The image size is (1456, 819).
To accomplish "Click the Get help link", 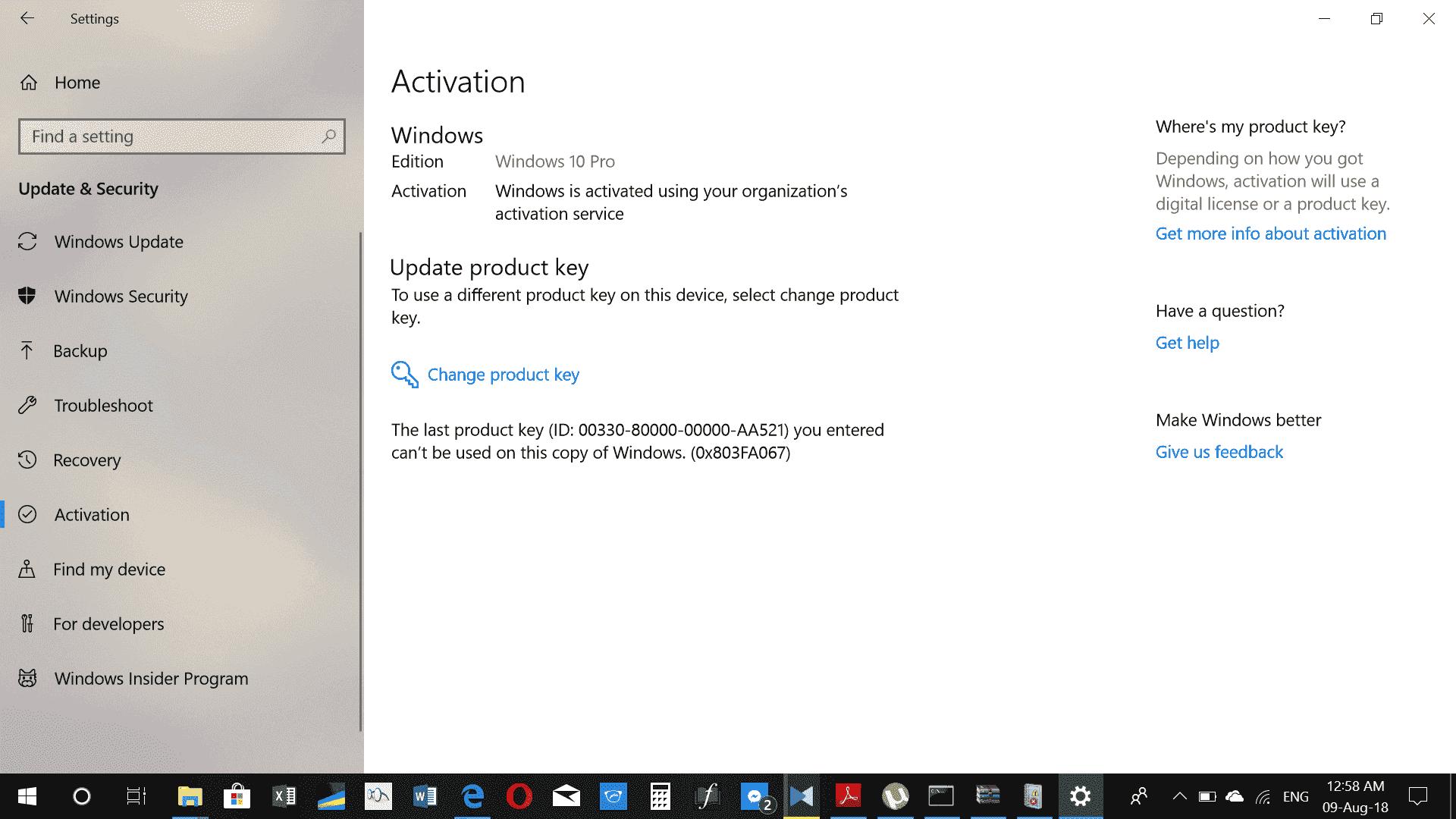I will [x=1188, y=343].
